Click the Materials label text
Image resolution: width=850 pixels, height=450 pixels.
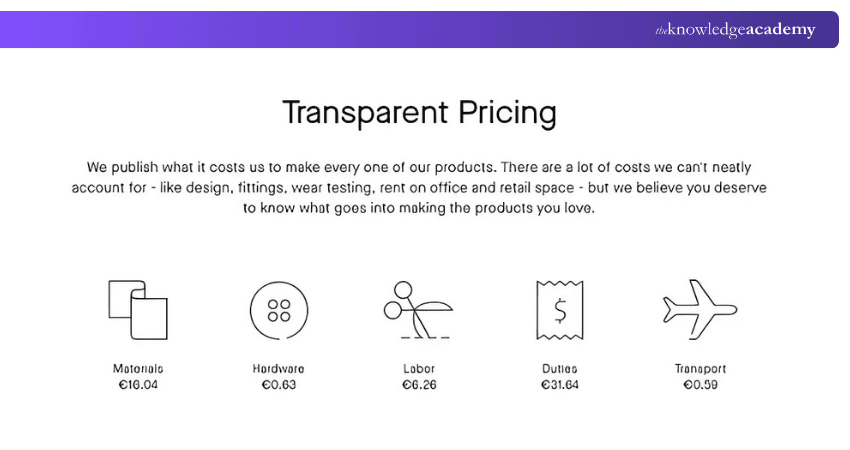click(138, 369)
